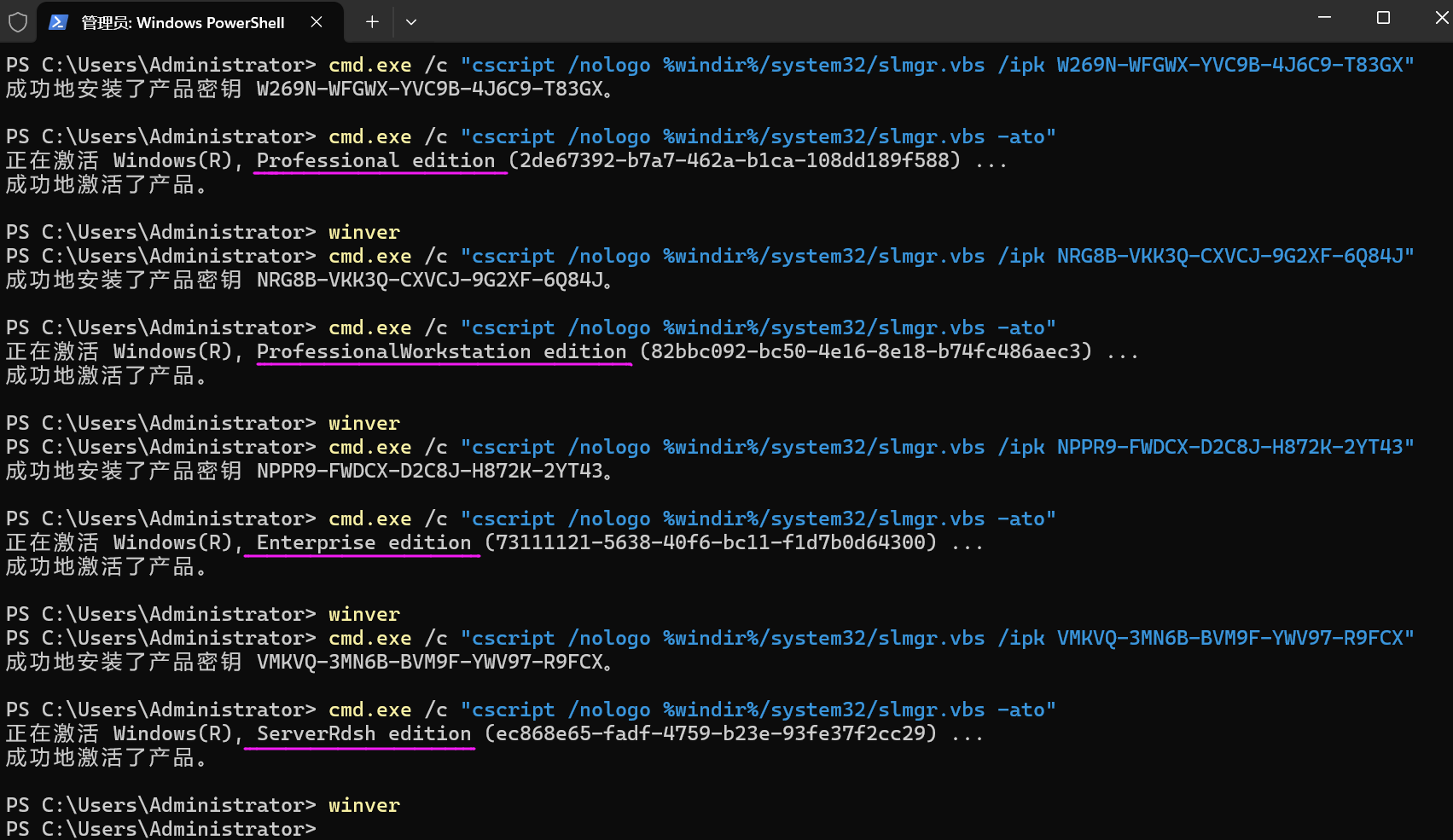Click the underlined "Enterprise edition" text
This screenshot has height=840, width=1453.
tap(363, 542)
